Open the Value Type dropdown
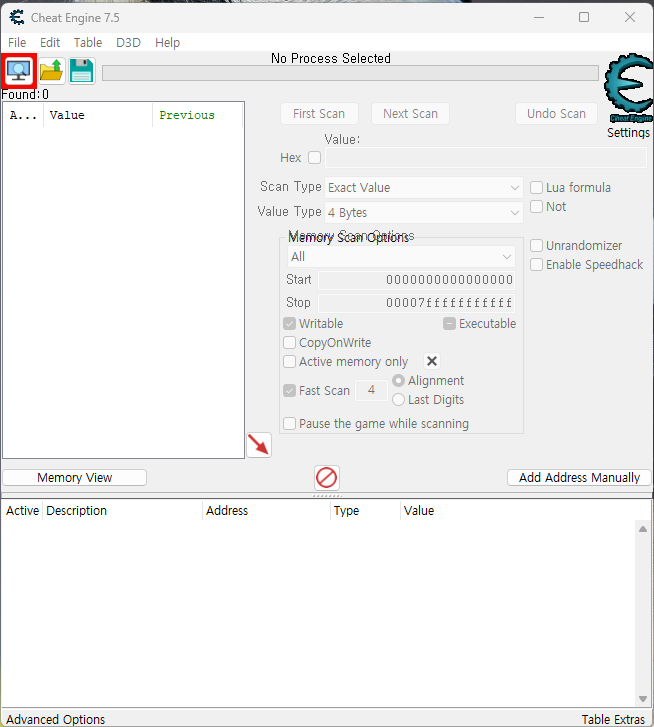 [424, 212]
